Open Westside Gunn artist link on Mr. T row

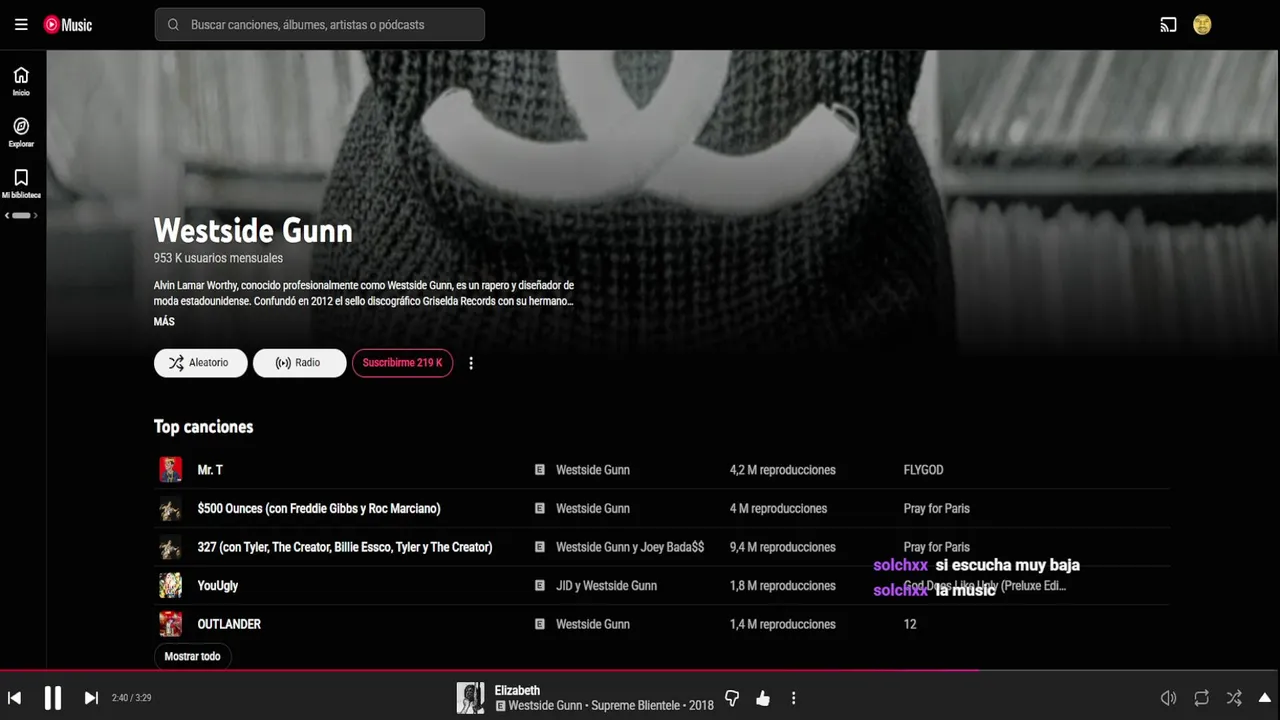(593, 470)
